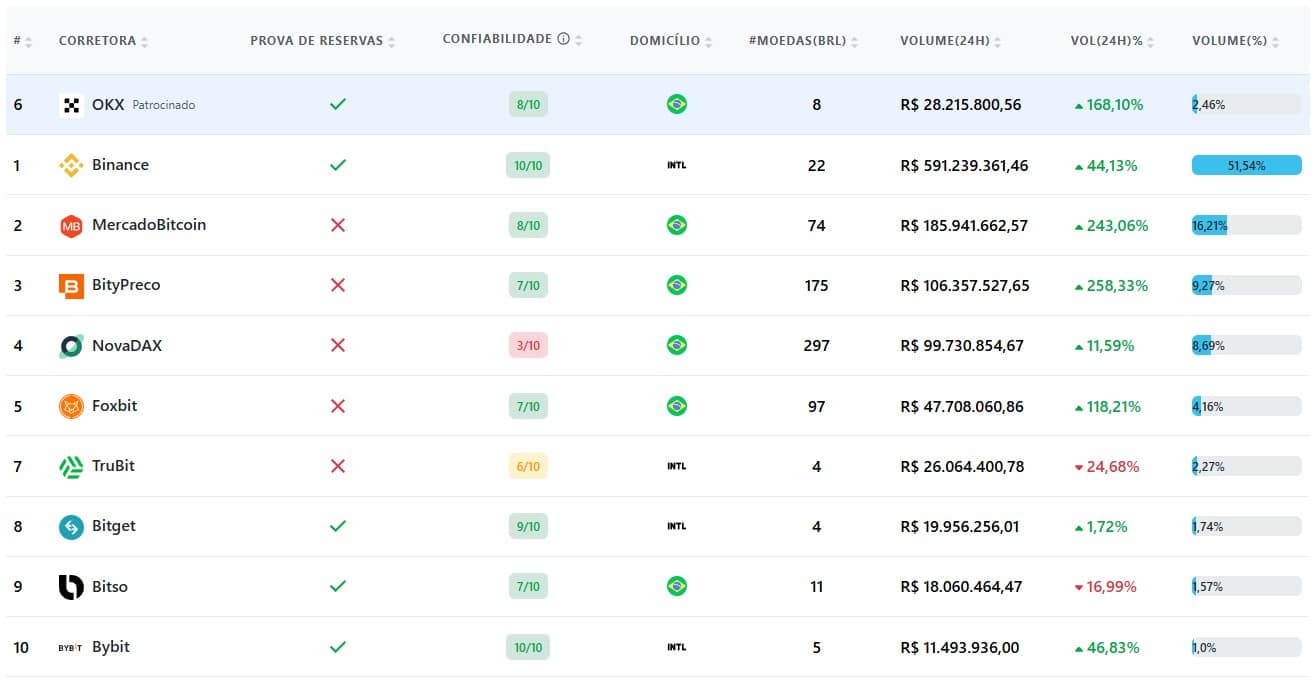The width and height of the screenshot is (1315, 682).
Task: Click the INTL domicile badge for Binance
Action: [x=677, y=165]
